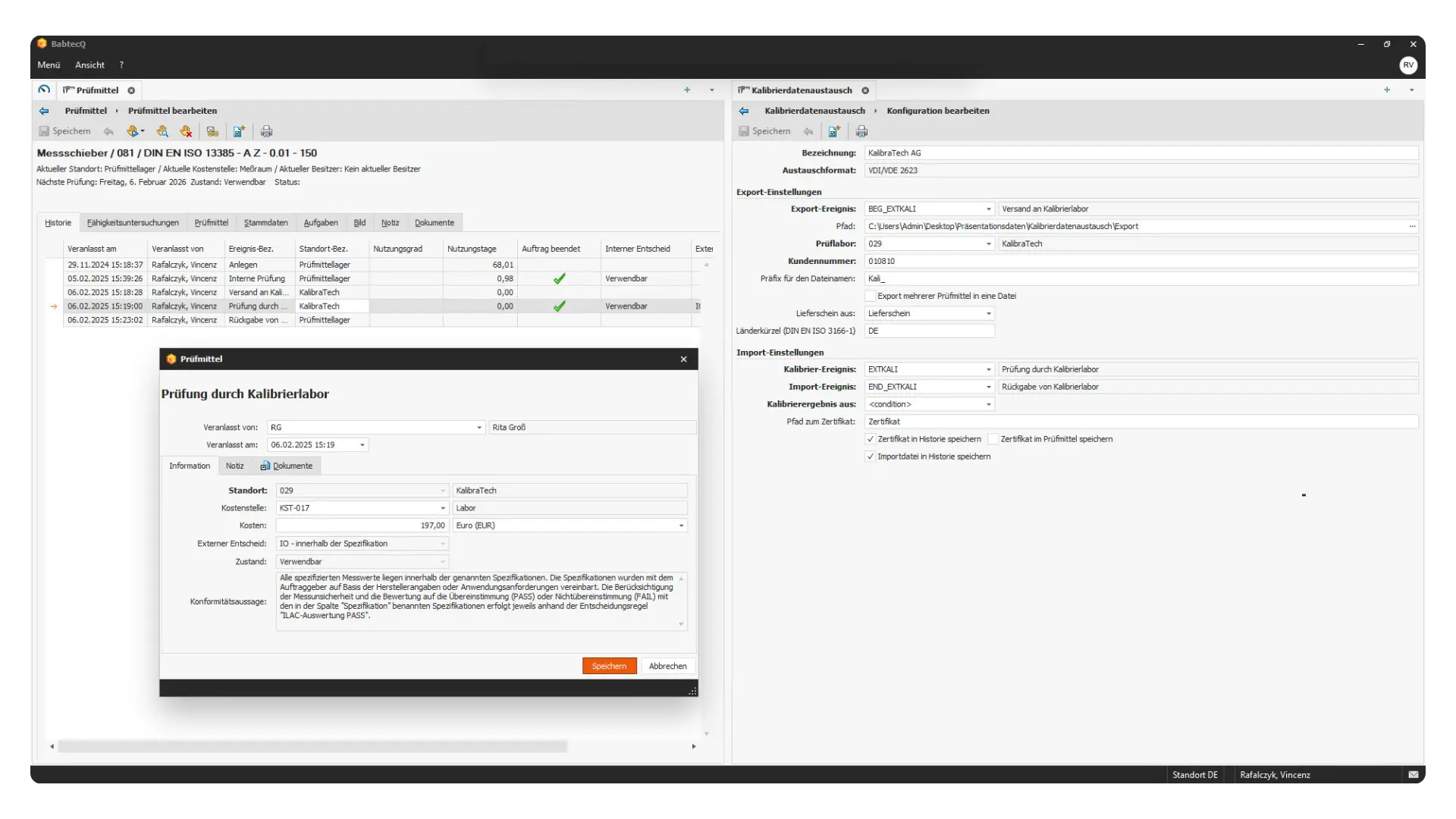Viewport: 1456px width, 819px height.
Task: Expand the Kalibrier-Ereignis dropdown
Action: (x=988, y=369)
